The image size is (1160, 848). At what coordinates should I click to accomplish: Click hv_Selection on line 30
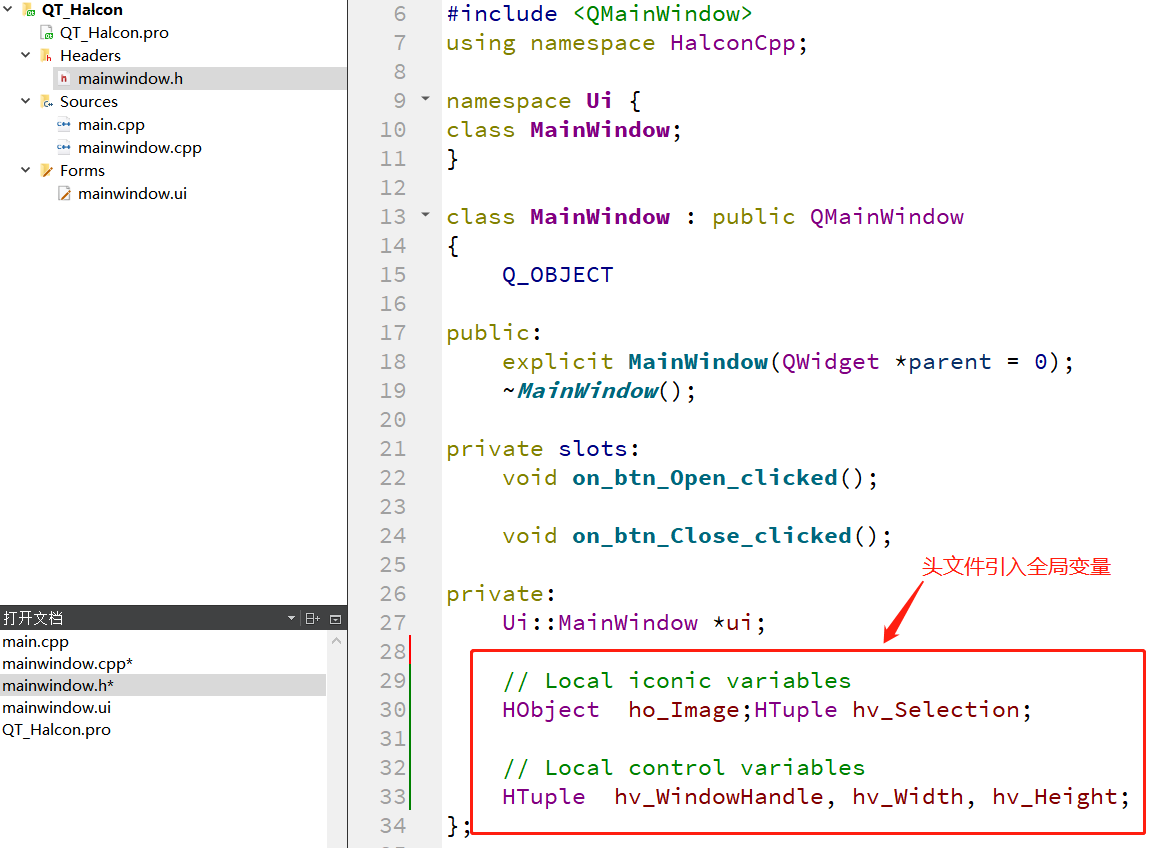pos(936,710)
